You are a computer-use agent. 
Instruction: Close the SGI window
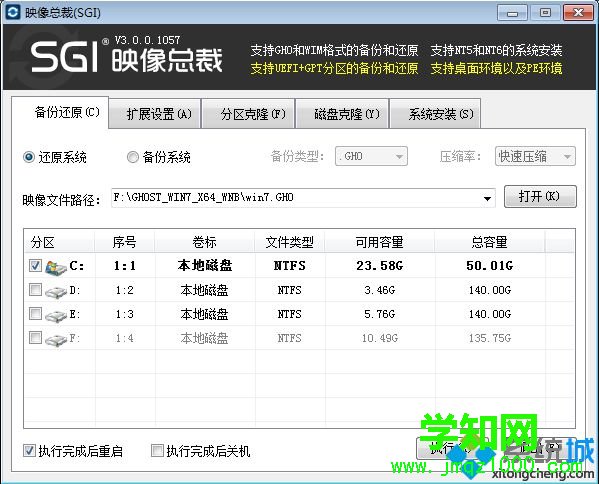click(x=578, y=13)
